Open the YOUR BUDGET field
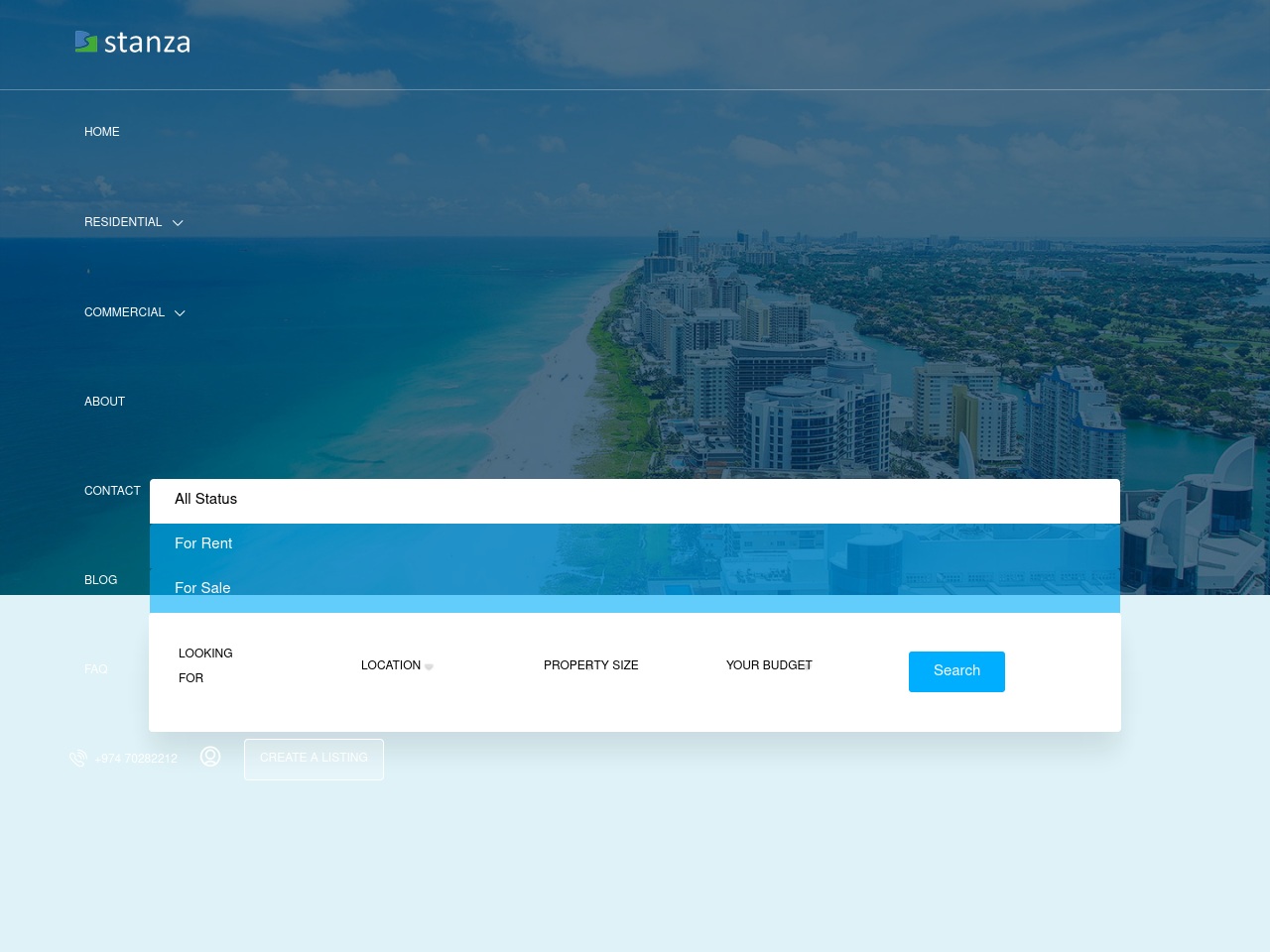 (769, 665)
